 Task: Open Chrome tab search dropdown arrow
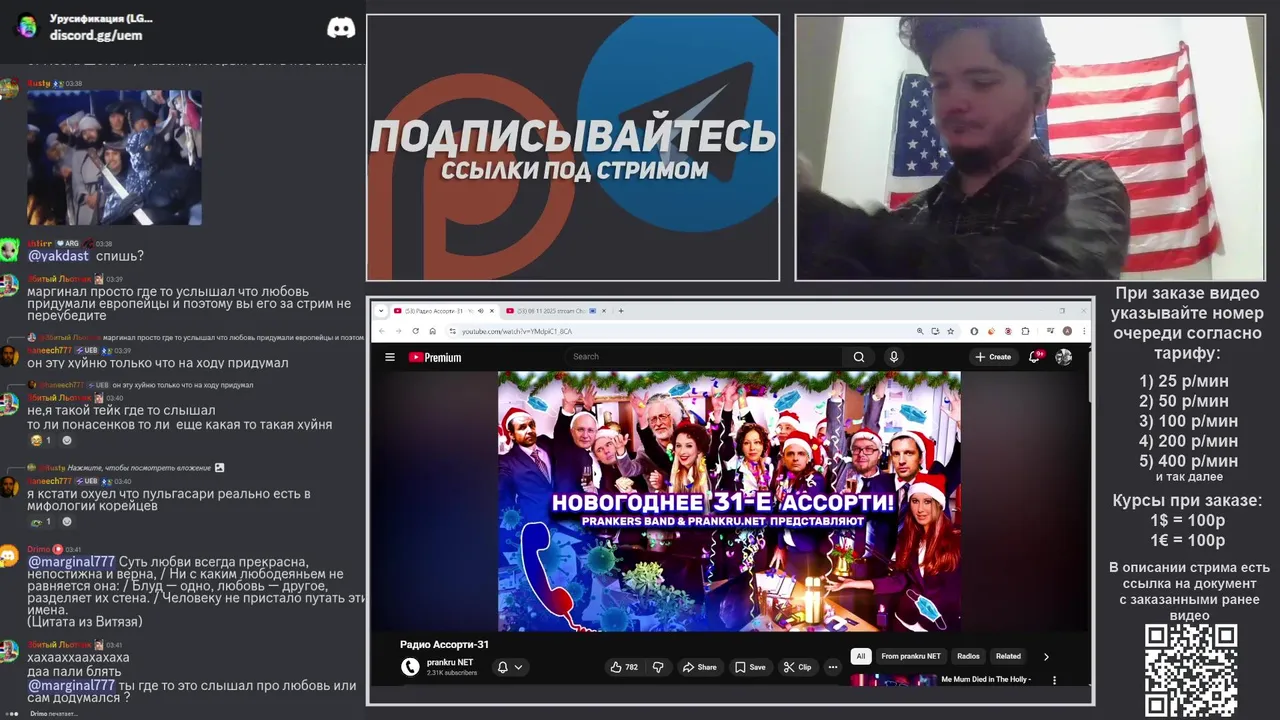point(380,311)
